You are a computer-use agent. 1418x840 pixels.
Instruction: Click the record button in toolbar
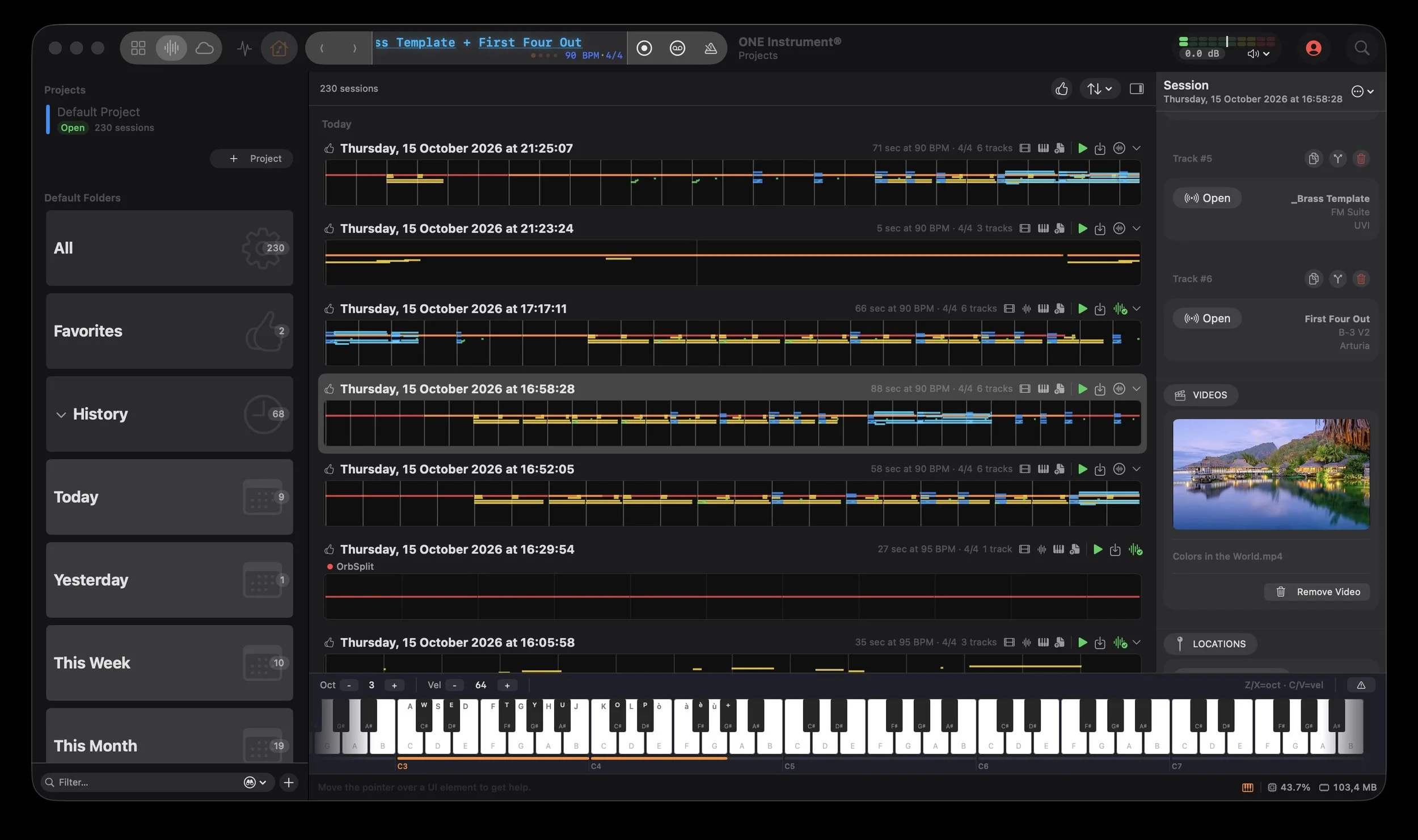pos(644,48)
